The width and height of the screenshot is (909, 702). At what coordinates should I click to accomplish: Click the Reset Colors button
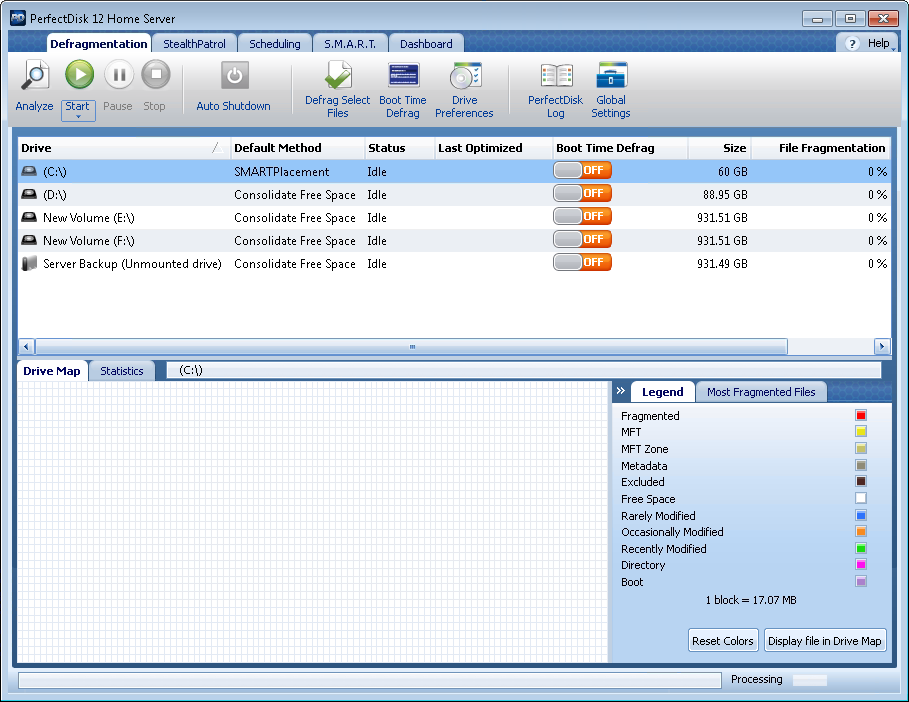point(723,641)
